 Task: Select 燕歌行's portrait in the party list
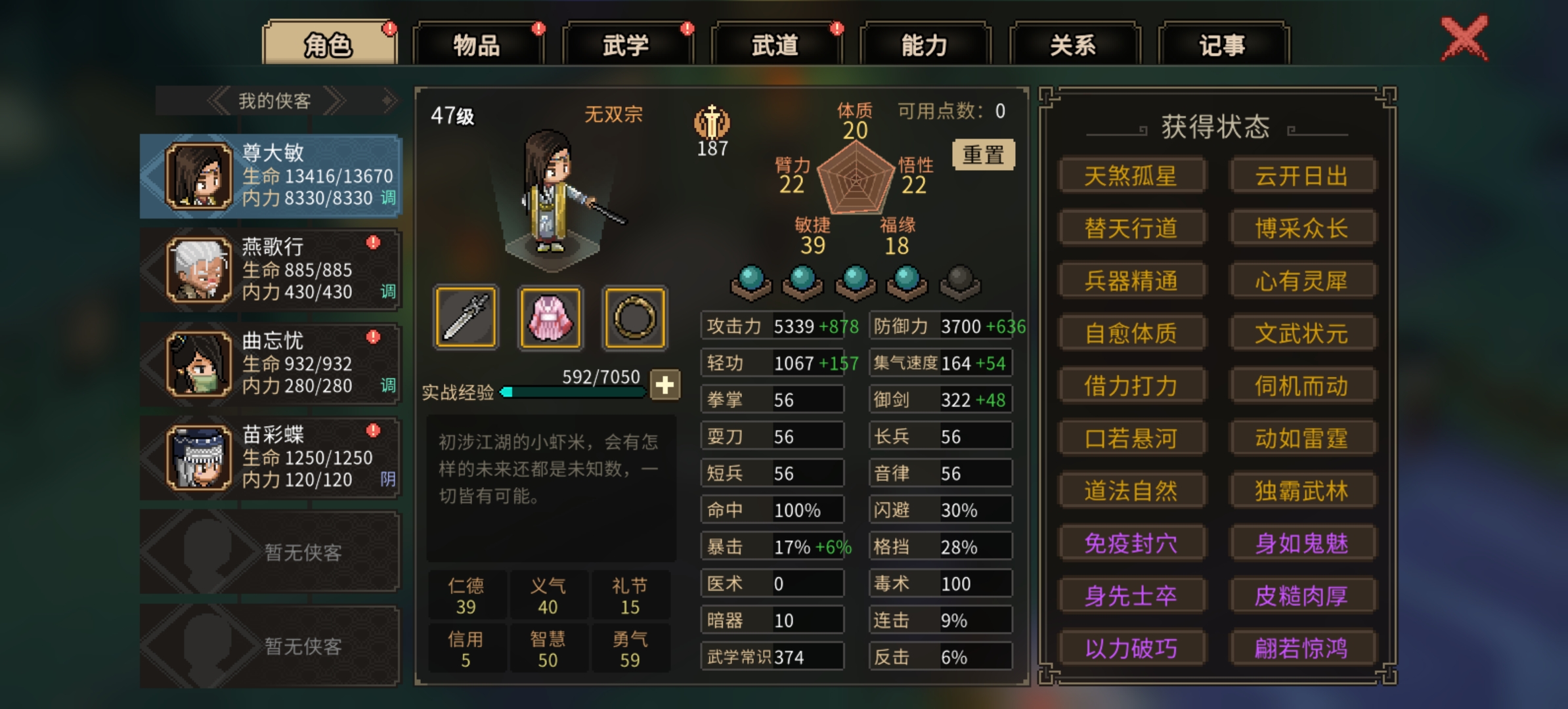coord(199,270)
